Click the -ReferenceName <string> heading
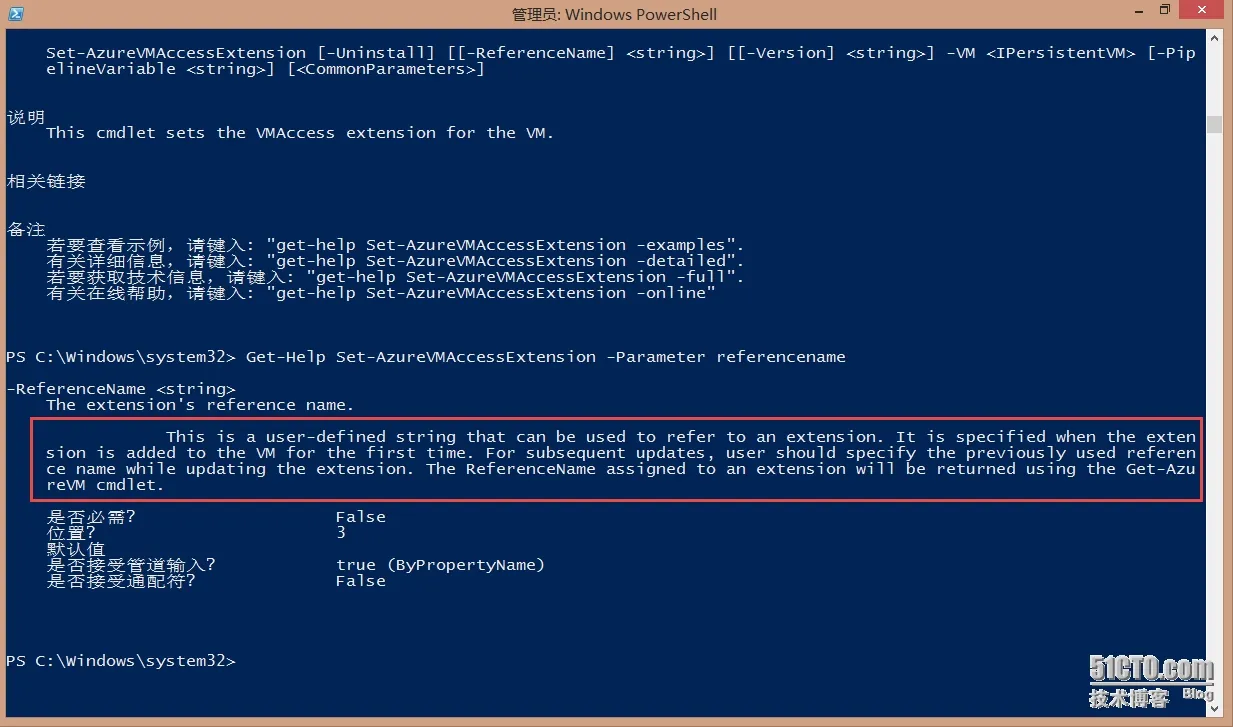The height and width of the screenshot is (727, 1233). 121,389
